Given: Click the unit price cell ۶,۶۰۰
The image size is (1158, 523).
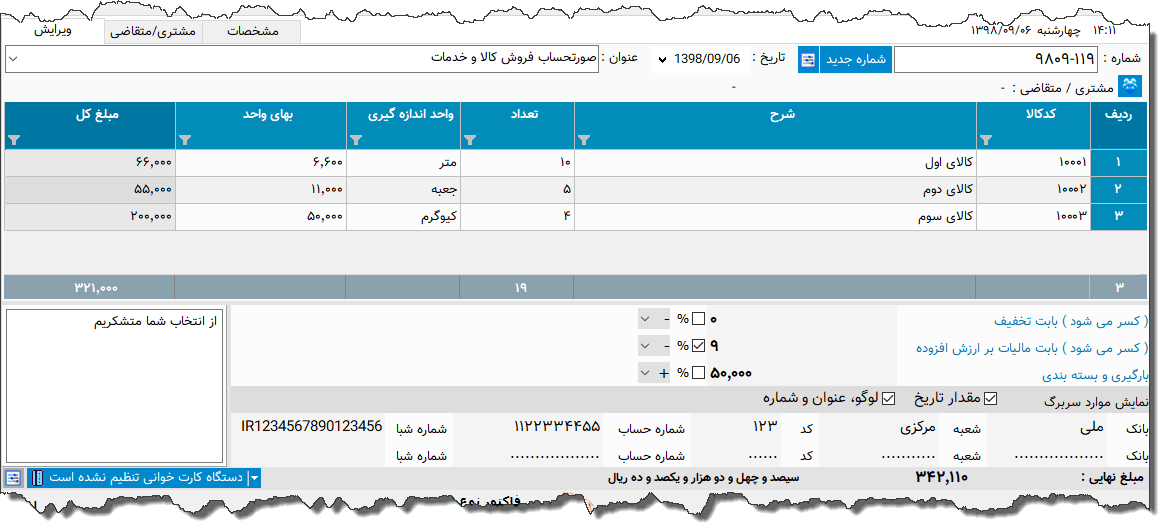Looking at the screenshot, I should [x=261, y=163].
